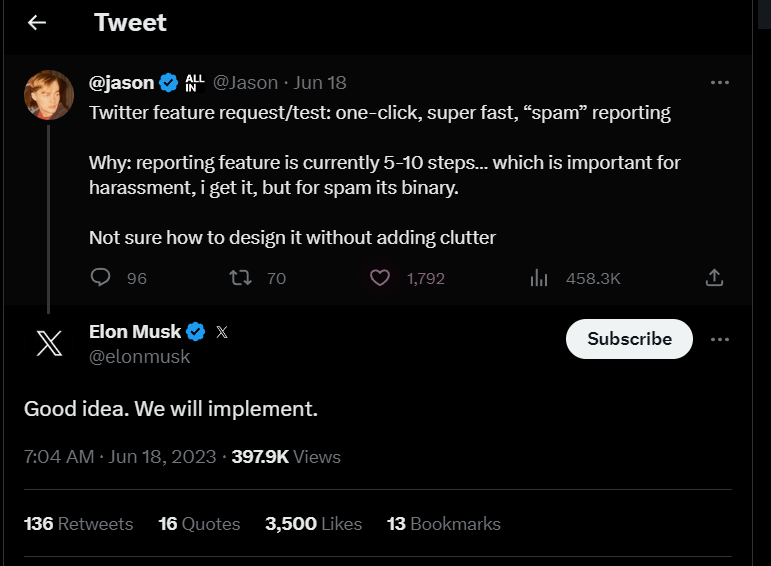Open the 3,500 Likes list
Image resolution: width=771 pixels, height=566 pixels.
click(x=313, y=524)
